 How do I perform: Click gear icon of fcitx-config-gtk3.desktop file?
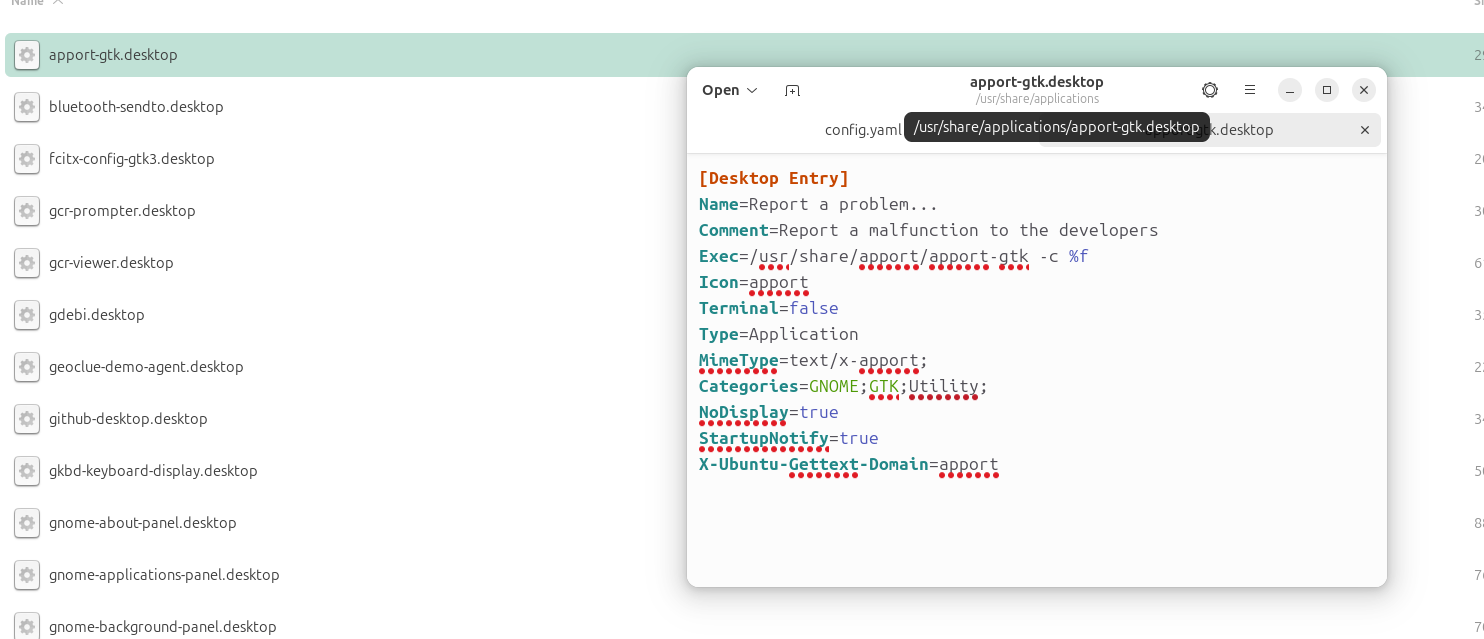[27, 159]
